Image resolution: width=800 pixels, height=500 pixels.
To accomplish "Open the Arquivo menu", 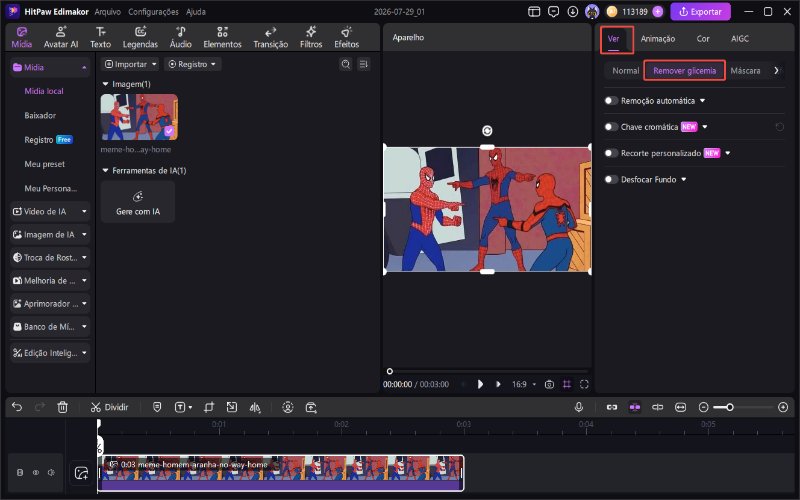I will [108, 12].
